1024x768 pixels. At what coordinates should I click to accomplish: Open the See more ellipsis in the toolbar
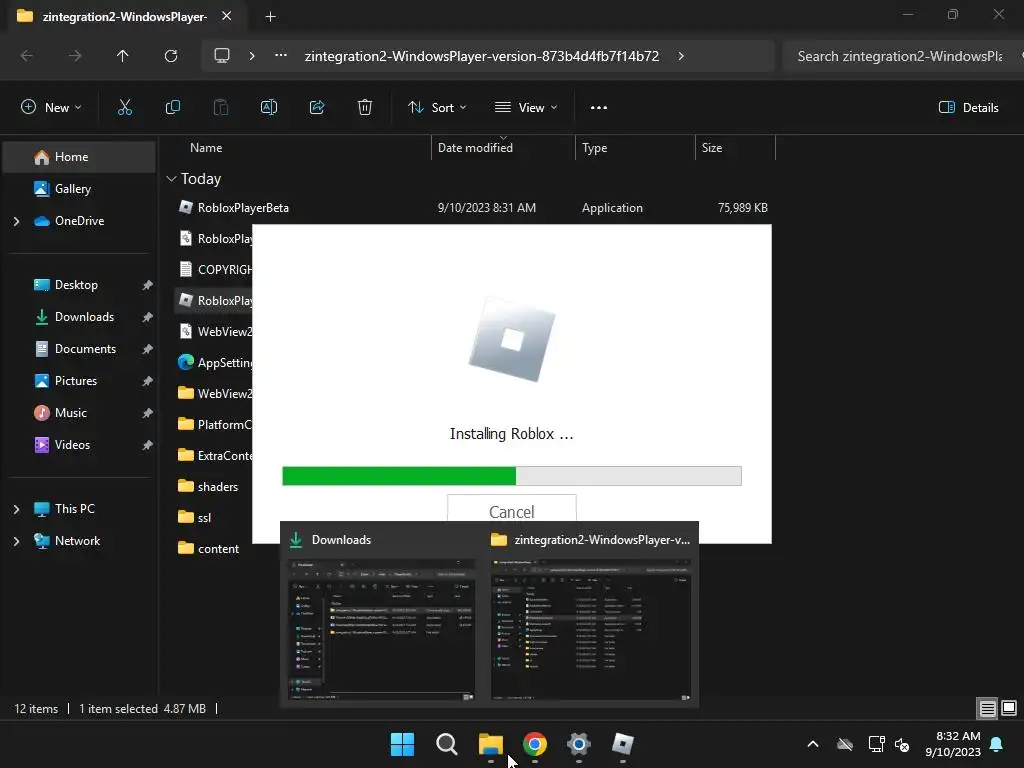599,108
